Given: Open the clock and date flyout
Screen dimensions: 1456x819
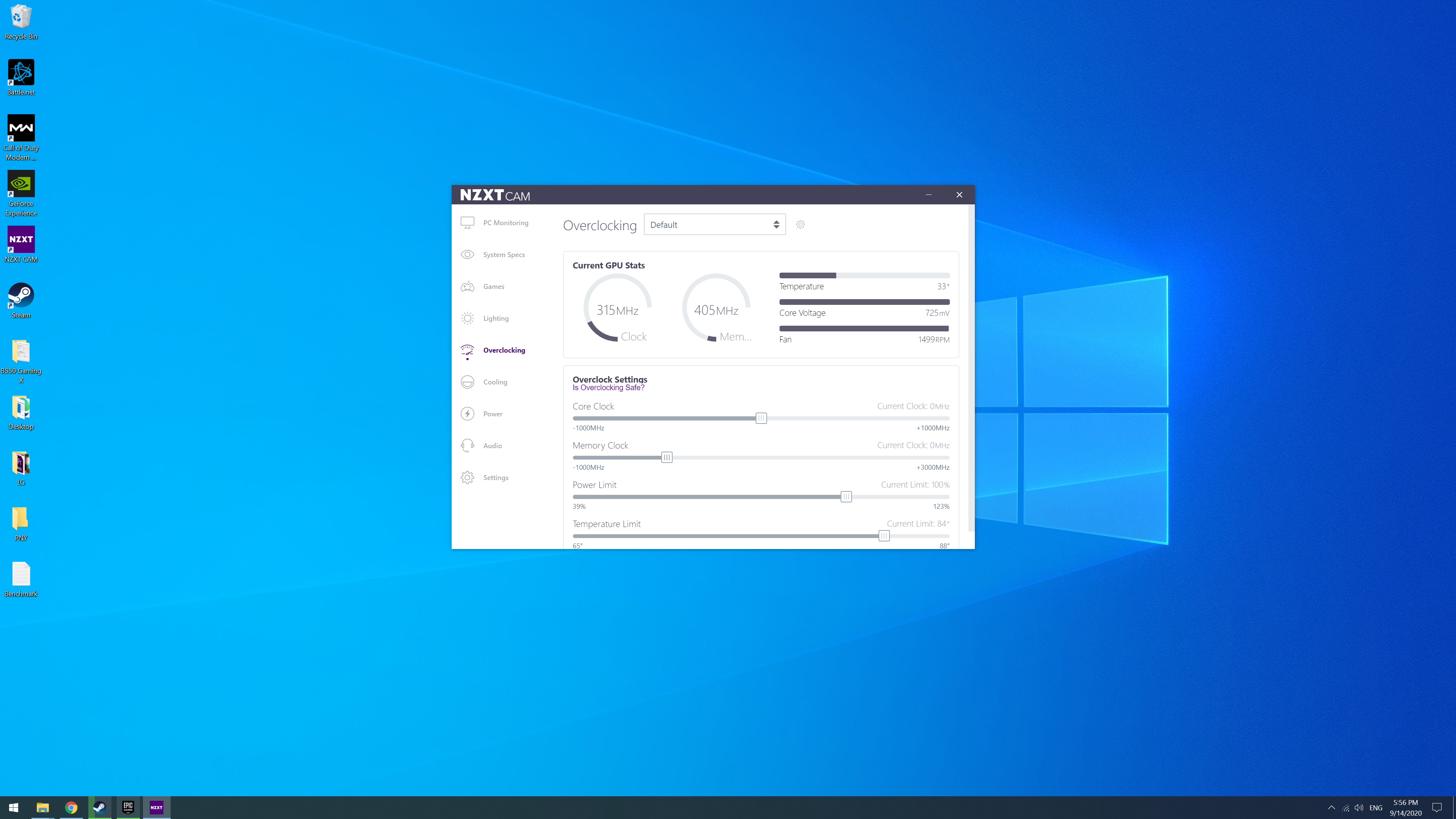Looking at the screenshot, I should tap(1405, 808).
